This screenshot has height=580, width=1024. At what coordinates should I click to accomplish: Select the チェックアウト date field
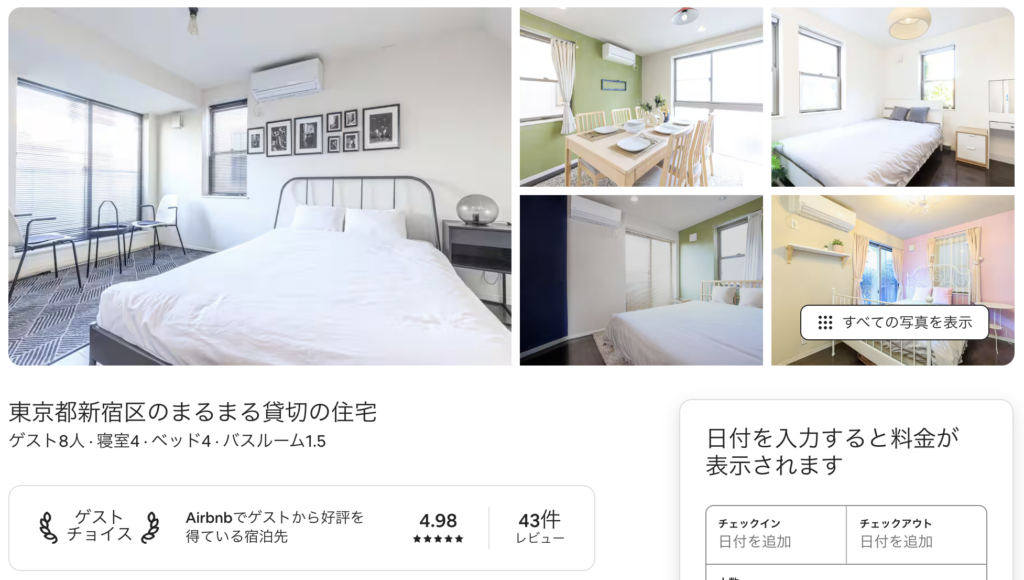[x=916, y=534]
